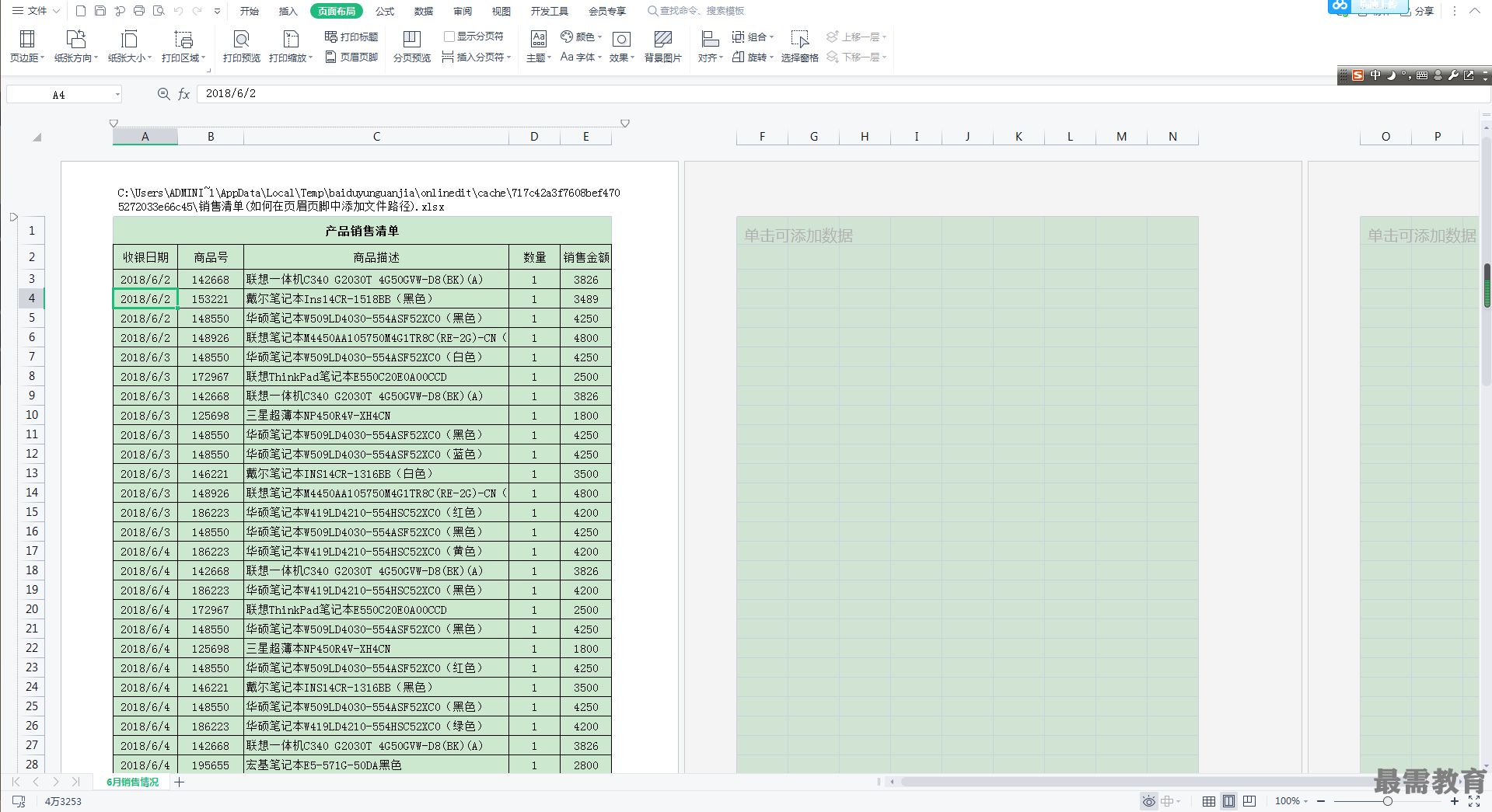Open the 组合 group dropdown
The height and width of the screenshot is (812, 1492).
753,37
